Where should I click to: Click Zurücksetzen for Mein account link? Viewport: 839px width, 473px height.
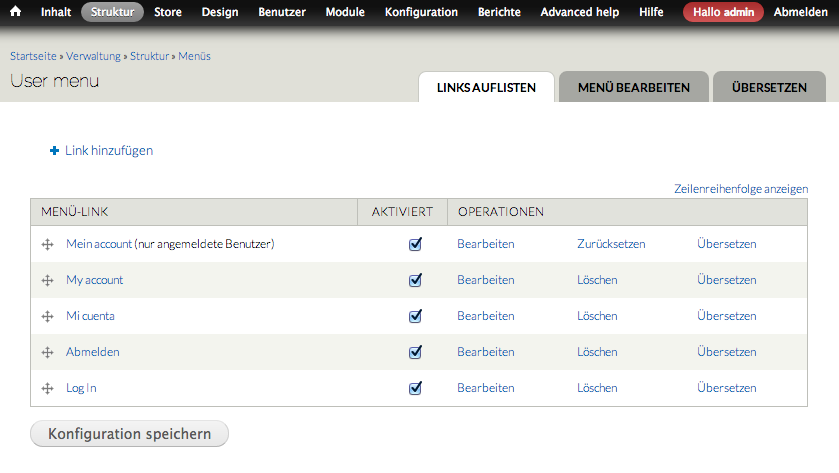tap(610, 244)
